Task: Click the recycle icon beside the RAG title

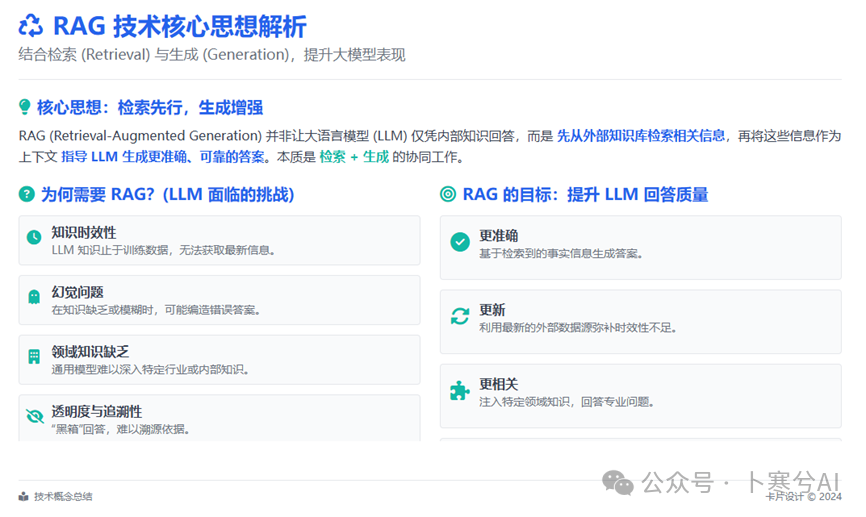Action: pyautogui.click(x=31, y=26)
